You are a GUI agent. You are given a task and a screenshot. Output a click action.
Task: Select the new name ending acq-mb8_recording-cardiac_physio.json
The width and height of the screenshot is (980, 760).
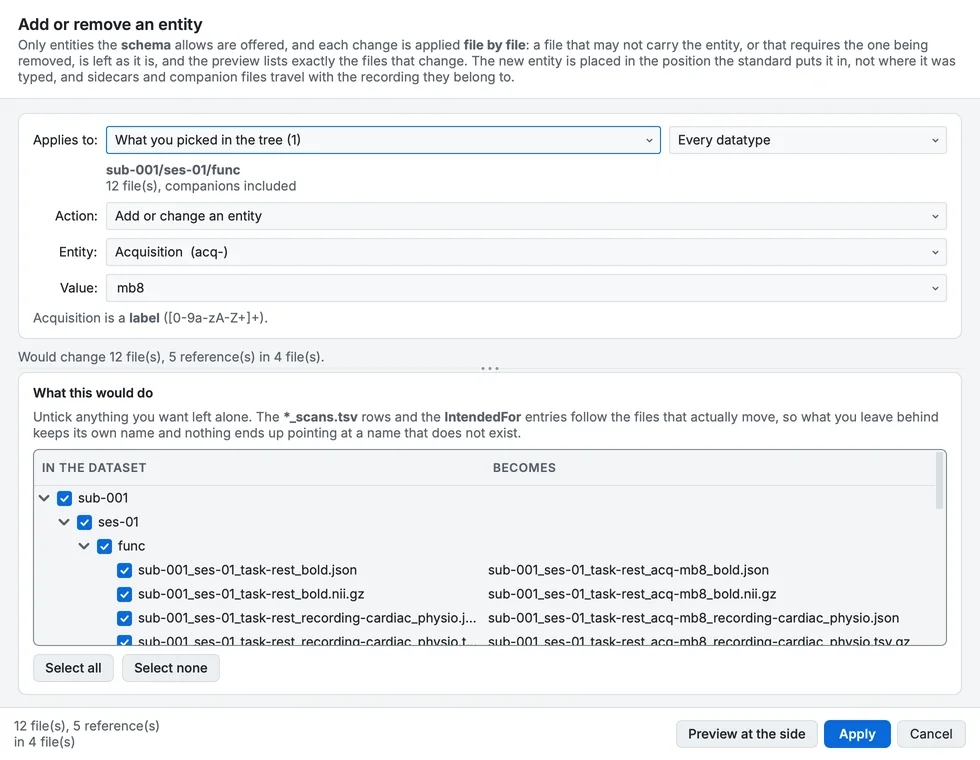[x=693, y=618]
